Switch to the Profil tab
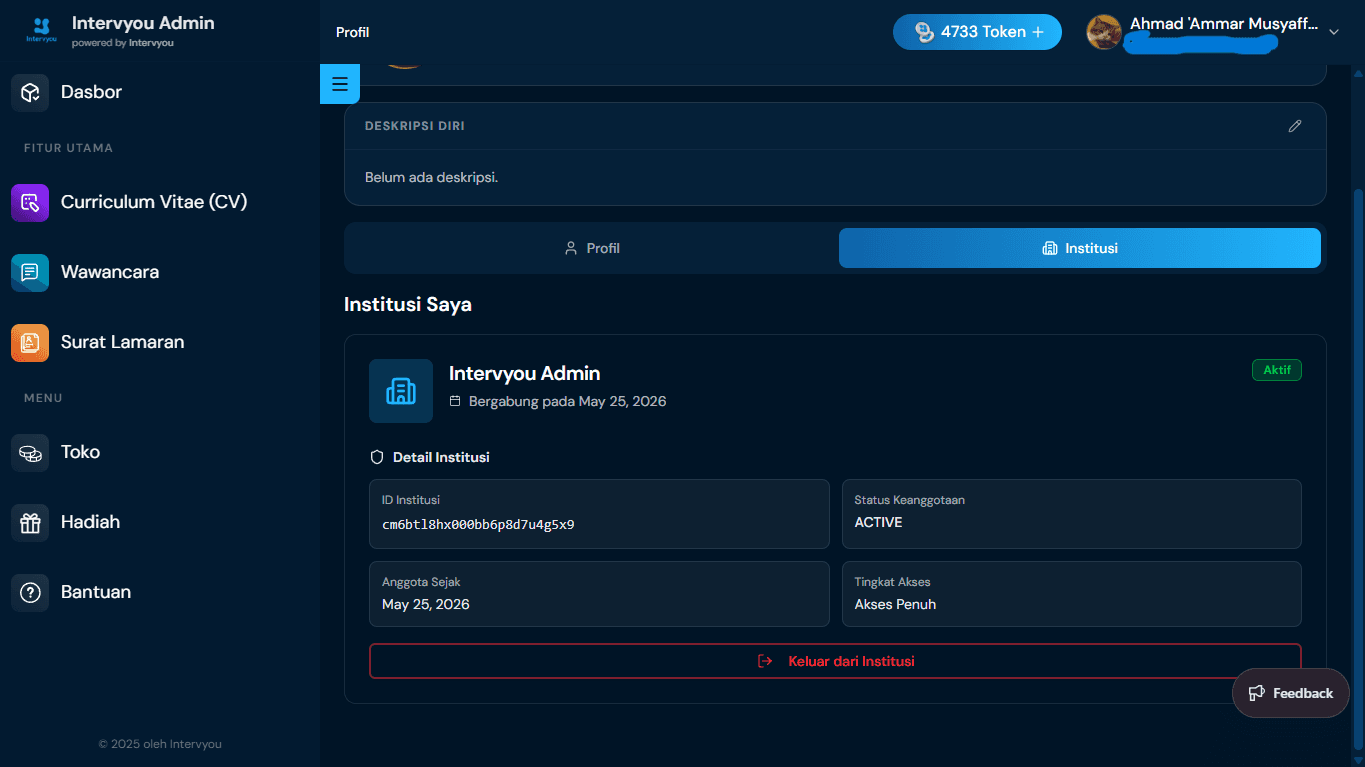Image resolution: width=1365 pixels, height=767 pixels. (592, 248)
